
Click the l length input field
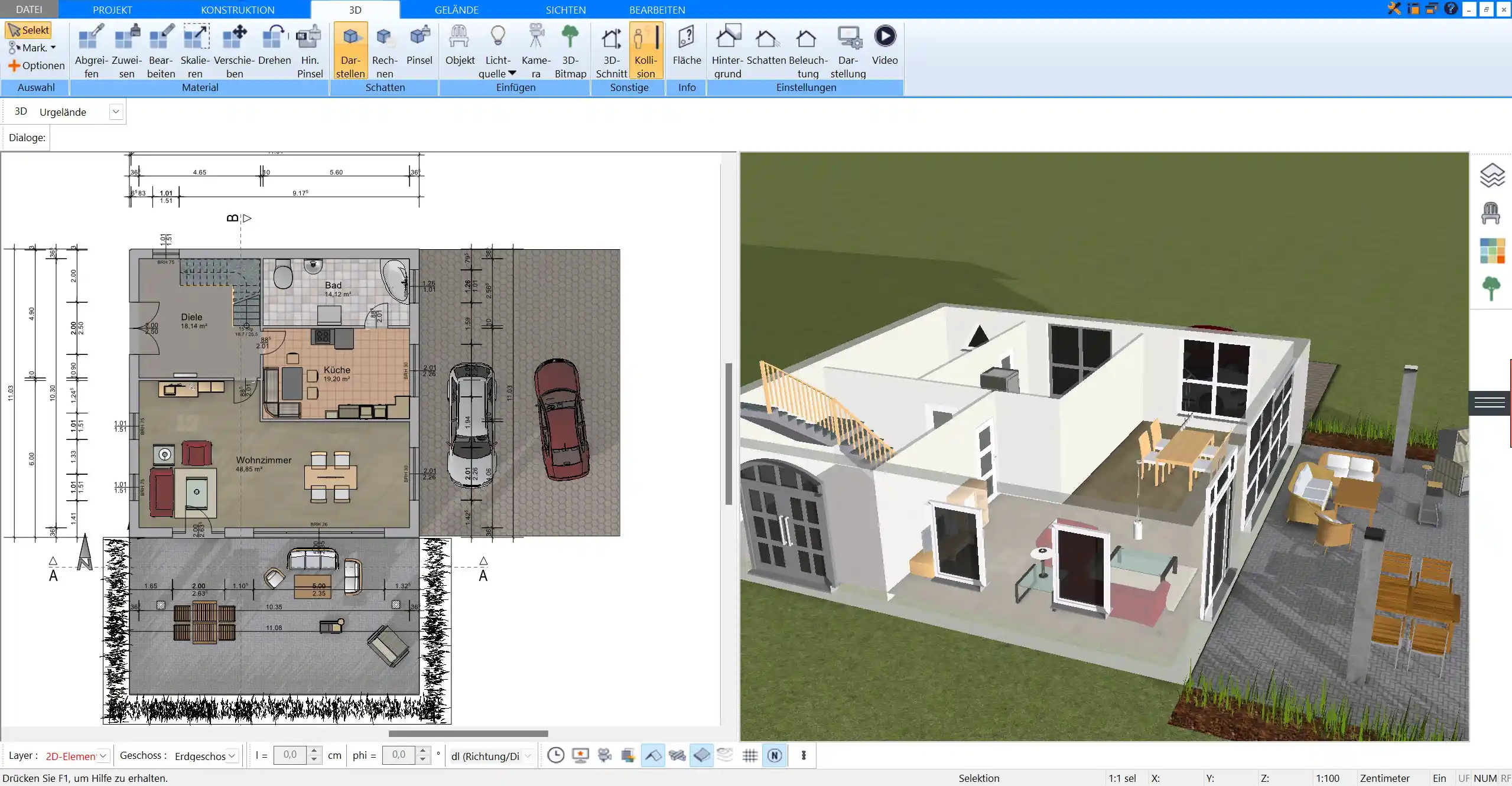pos(290,755)
